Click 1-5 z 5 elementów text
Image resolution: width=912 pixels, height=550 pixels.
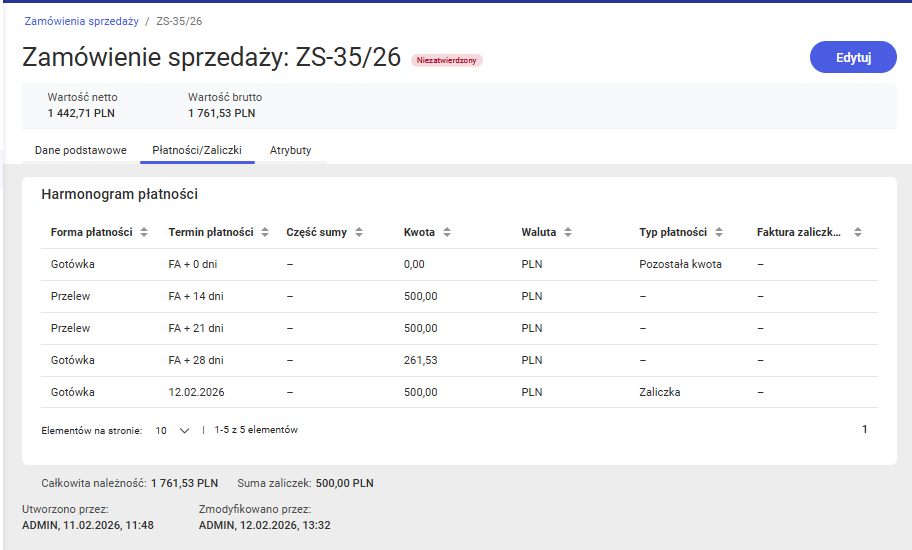(256, 430)
